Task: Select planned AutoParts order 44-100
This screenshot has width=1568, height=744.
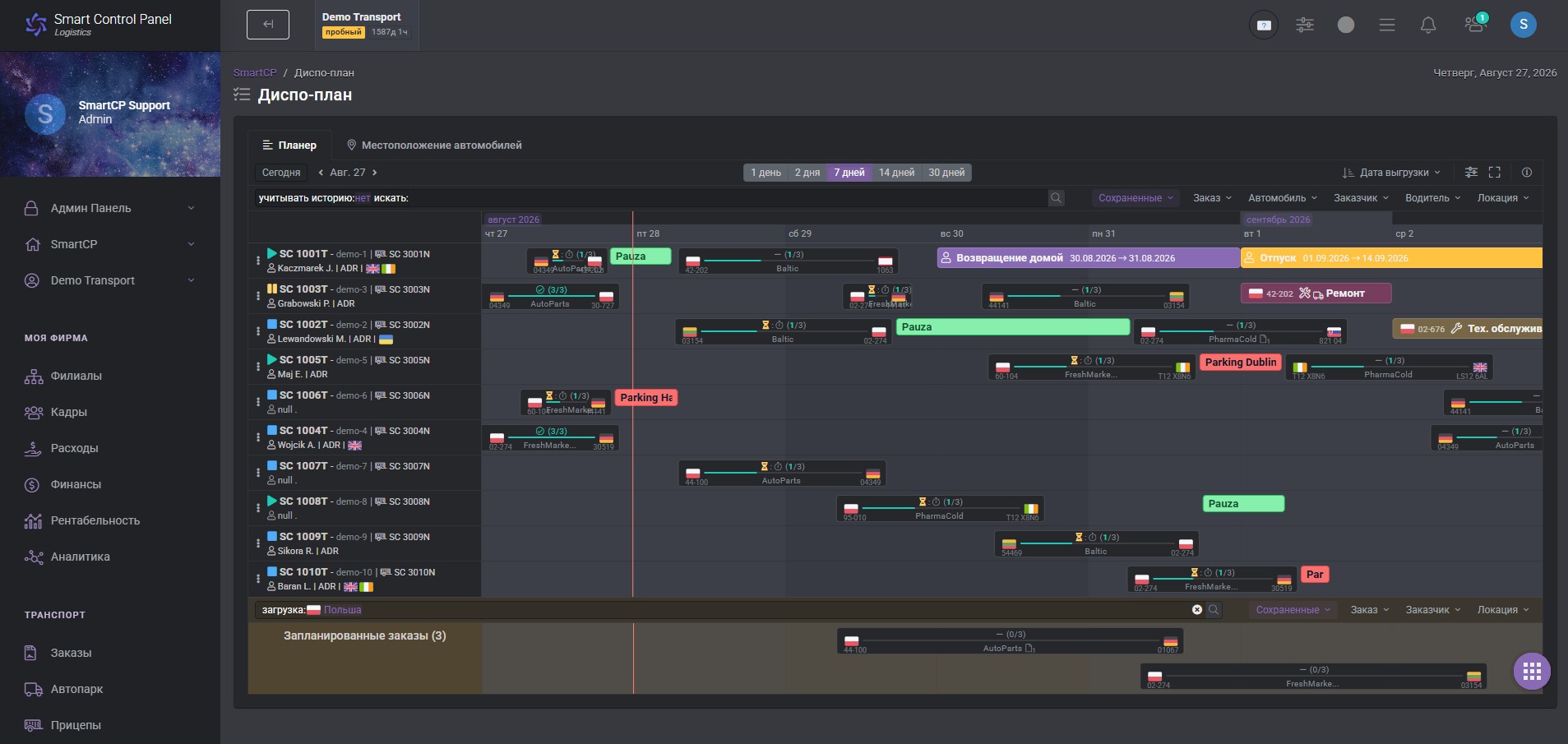Action: tap(1010, 641)
